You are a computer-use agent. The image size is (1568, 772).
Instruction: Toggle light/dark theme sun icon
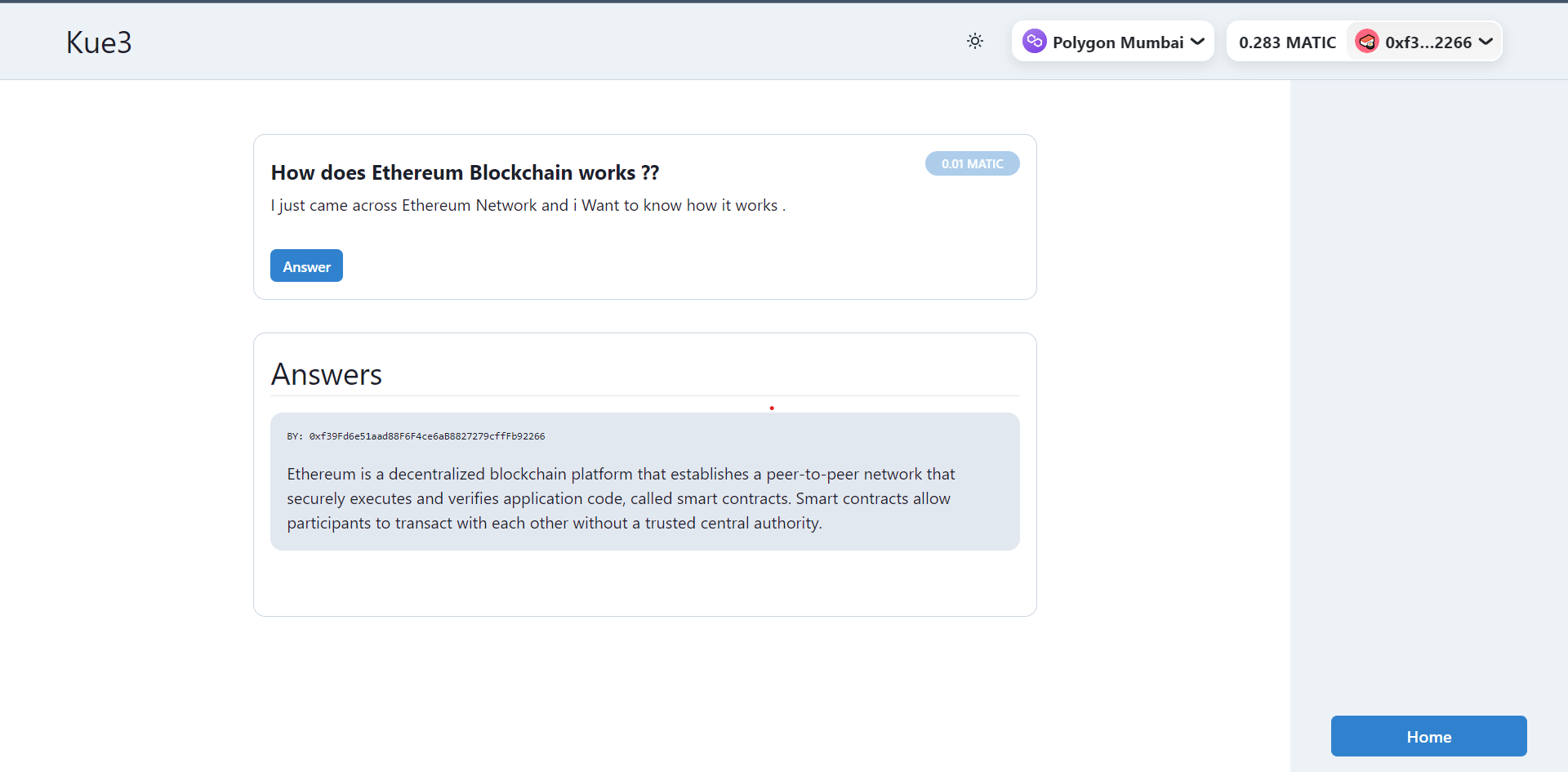tap(975, 41)
